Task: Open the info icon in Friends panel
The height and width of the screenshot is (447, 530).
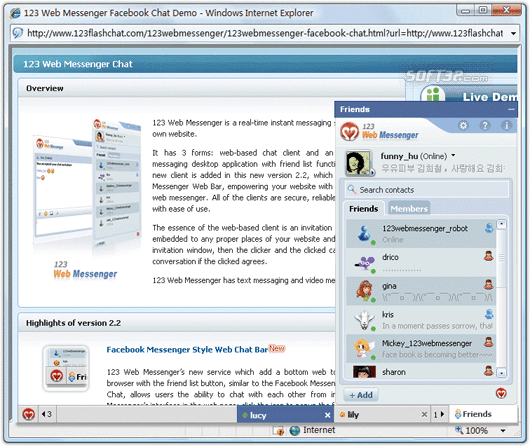Action: [x=506, y=126]
